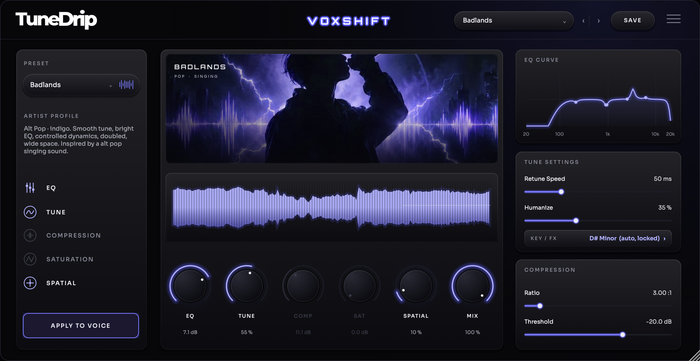Select the COMPRESSION section label
The width and height of the screenshot is (700, 361).
point(74,236)
